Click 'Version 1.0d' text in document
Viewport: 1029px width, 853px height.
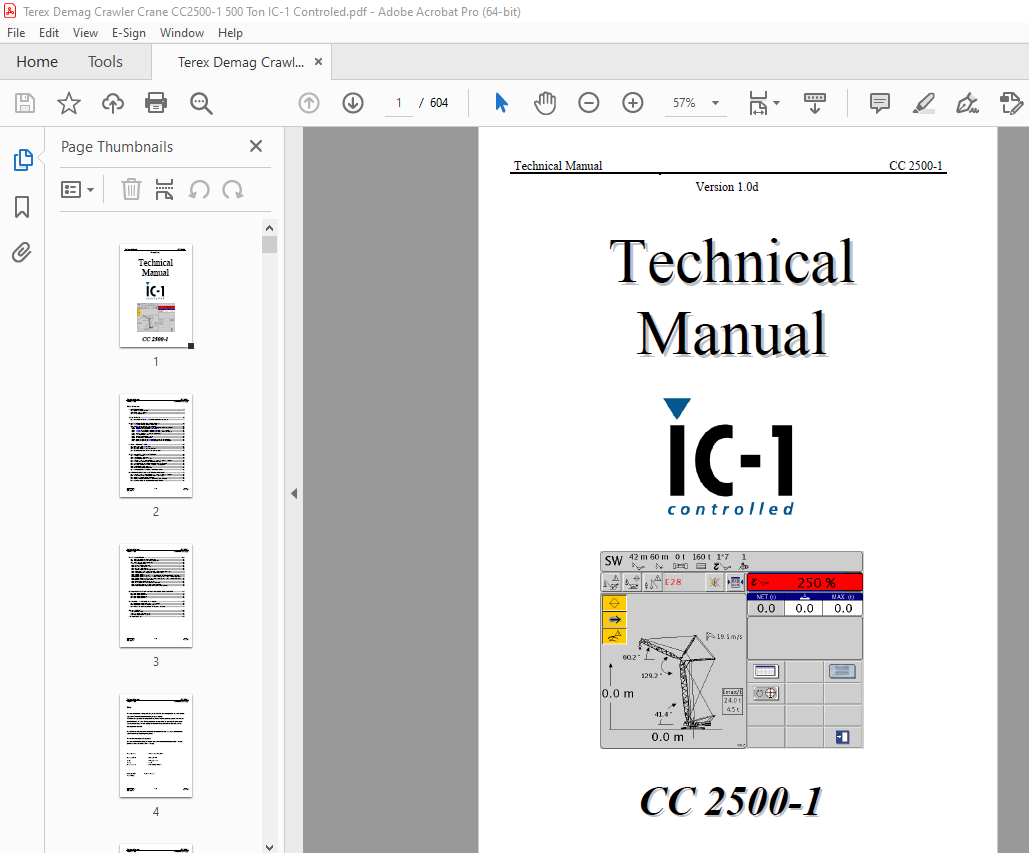coord(726,187)
